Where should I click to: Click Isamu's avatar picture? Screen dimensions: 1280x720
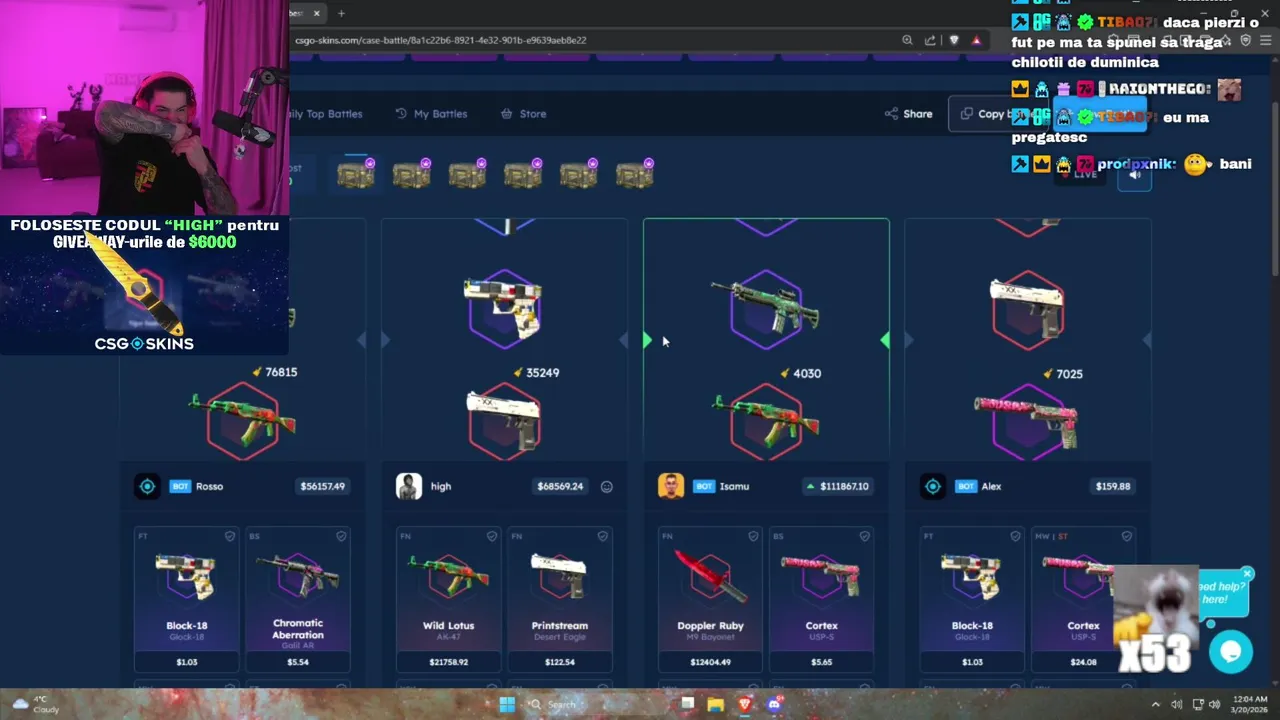click(x=671, y=486)
